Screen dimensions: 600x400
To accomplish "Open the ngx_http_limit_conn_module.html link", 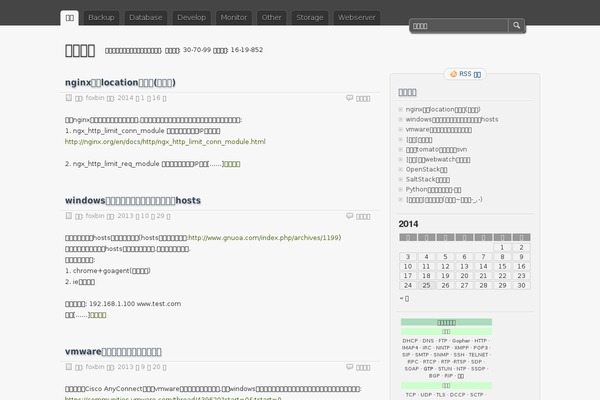I will tap(165, 142).
